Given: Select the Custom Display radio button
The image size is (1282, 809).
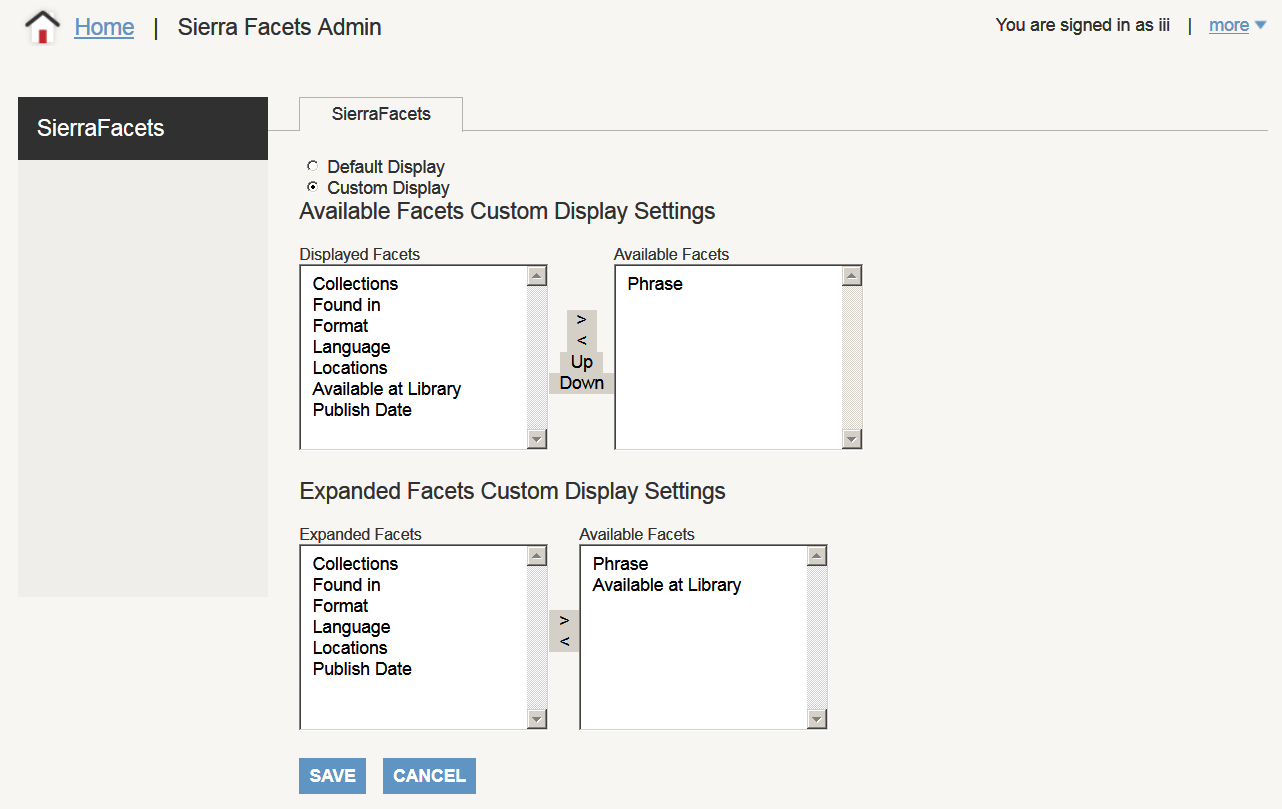Looking at the screenshot, I should click(x=313, y=187).
